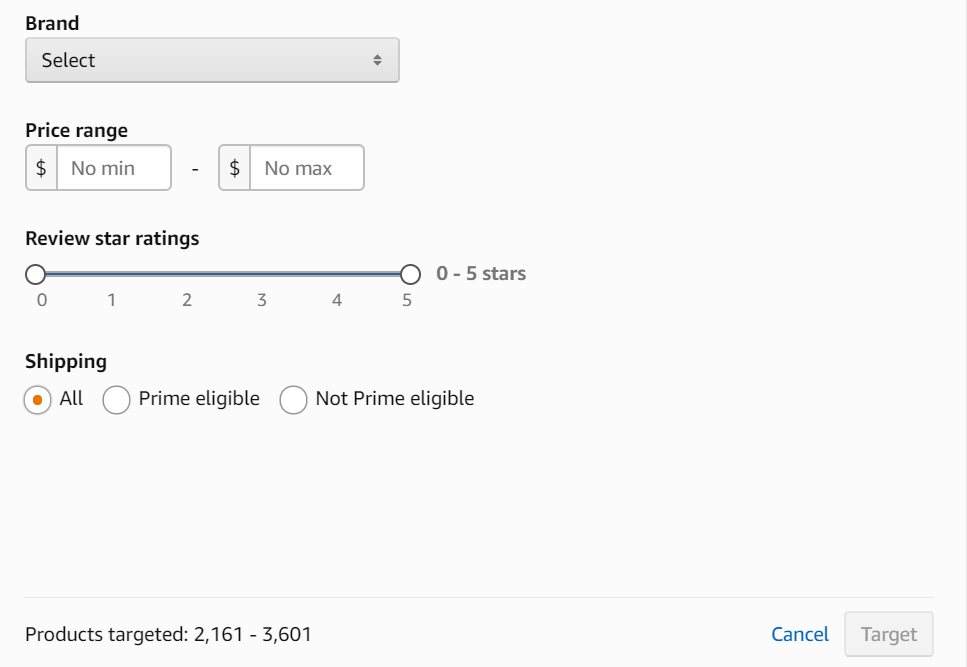Click star rating tick mark 4
This screenshot has width=967, height=667.
point(337,300)
